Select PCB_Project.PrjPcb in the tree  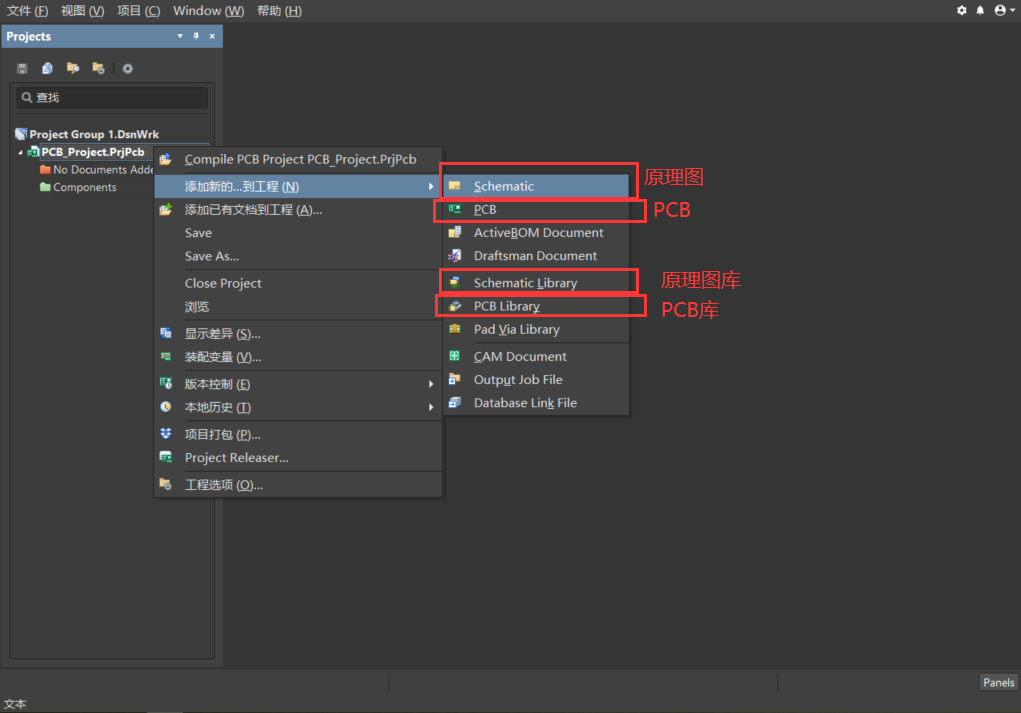click(92, 152)
